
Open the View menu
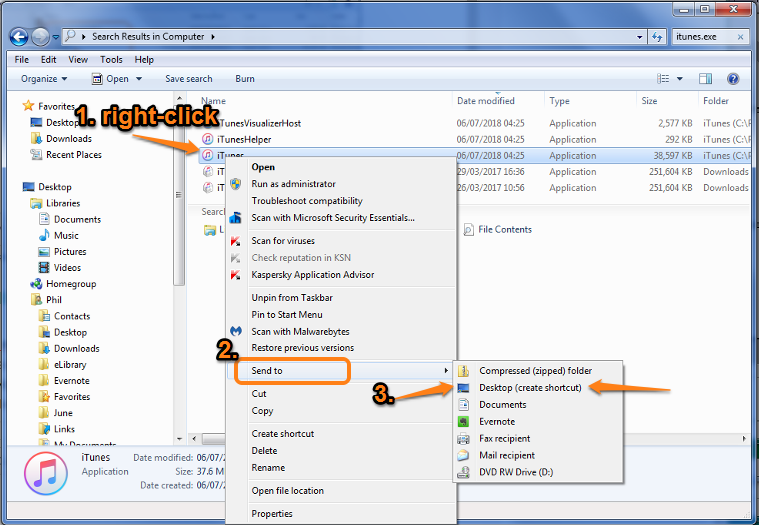(x=78, y=60)
